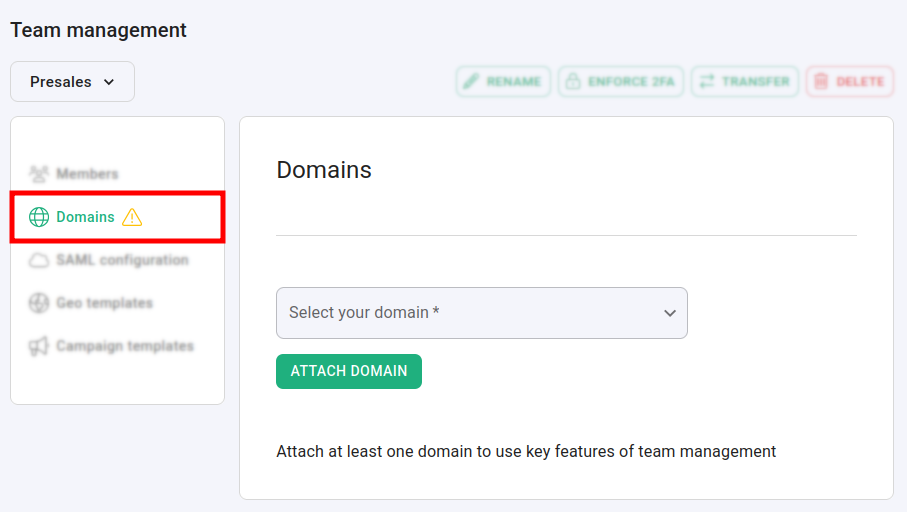
Task: Open Campaign templates from the sidebar
Action: [x=125, y=346]
